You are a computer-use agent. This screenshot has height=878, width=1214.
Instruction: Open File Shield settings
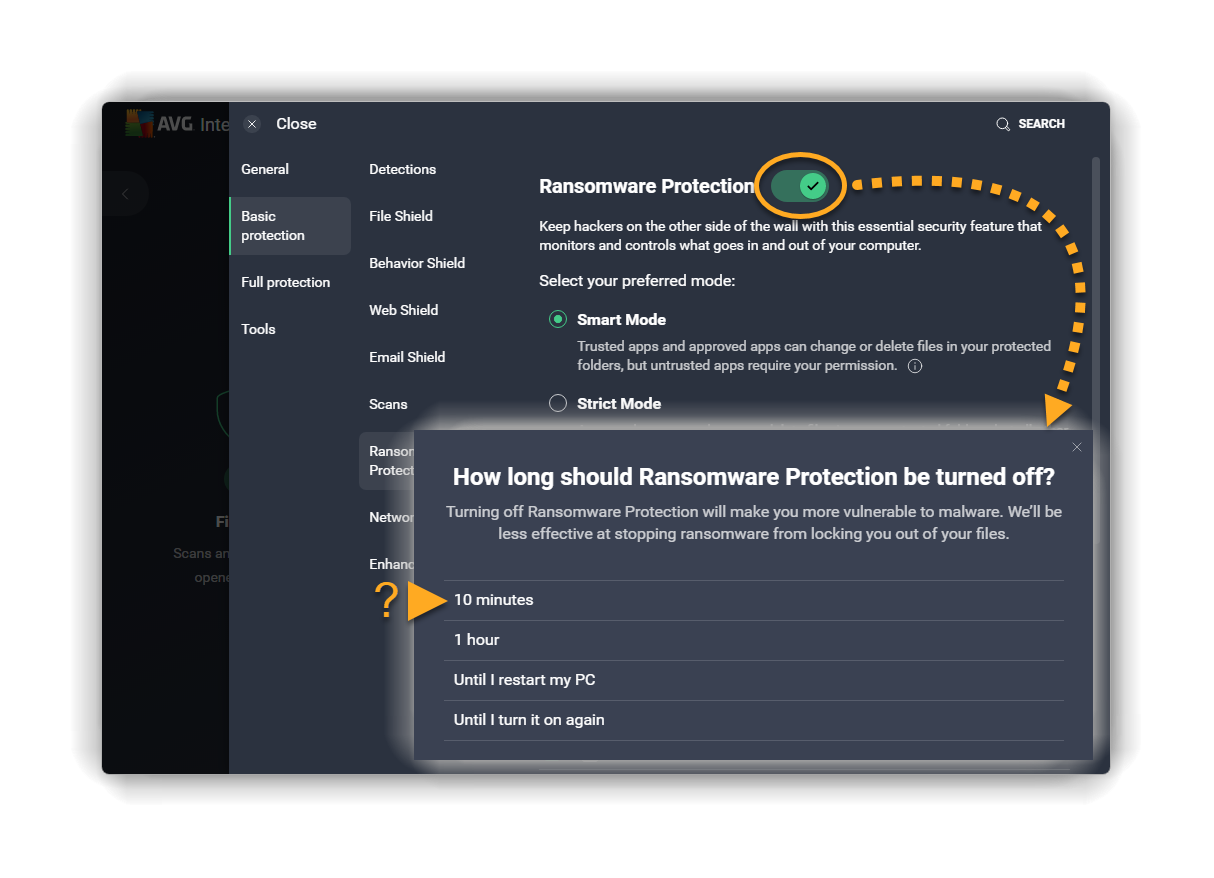click(400, 216)
